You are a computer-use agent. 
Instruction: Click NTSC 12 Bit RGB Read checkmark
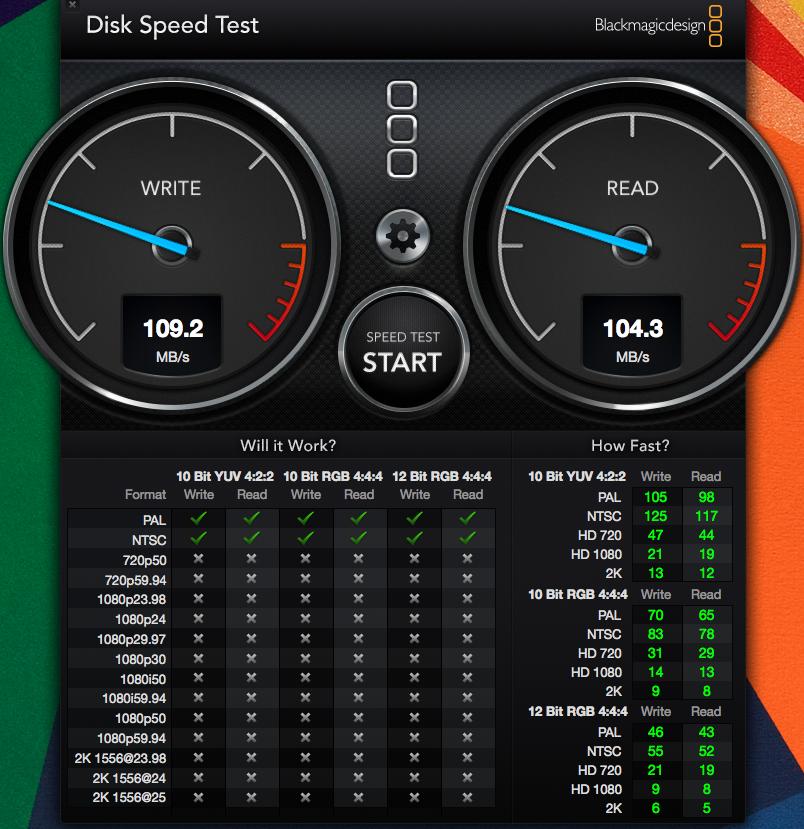[467, 538]
